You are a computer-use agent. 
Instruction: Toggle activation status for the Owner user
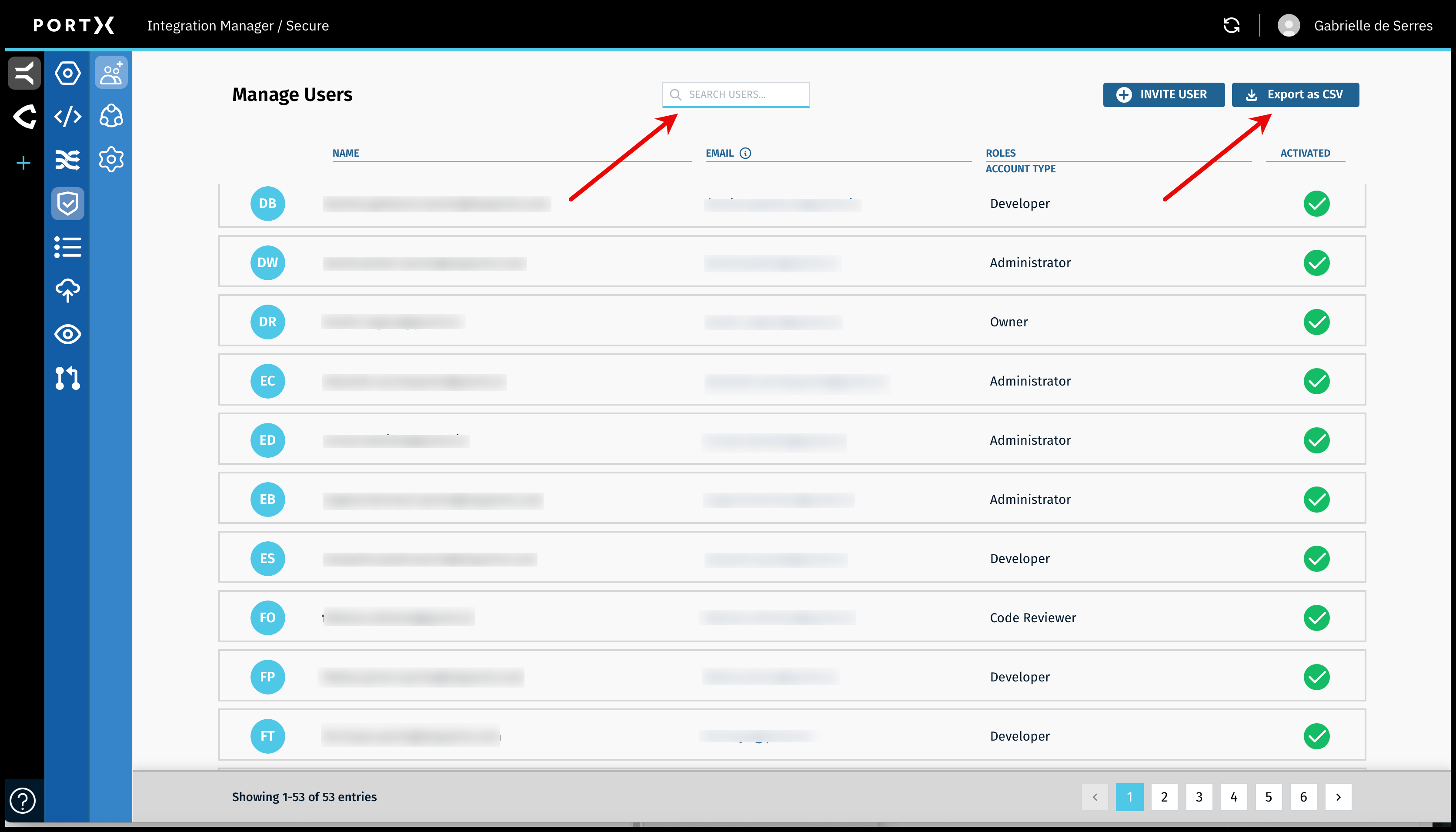1318,322
